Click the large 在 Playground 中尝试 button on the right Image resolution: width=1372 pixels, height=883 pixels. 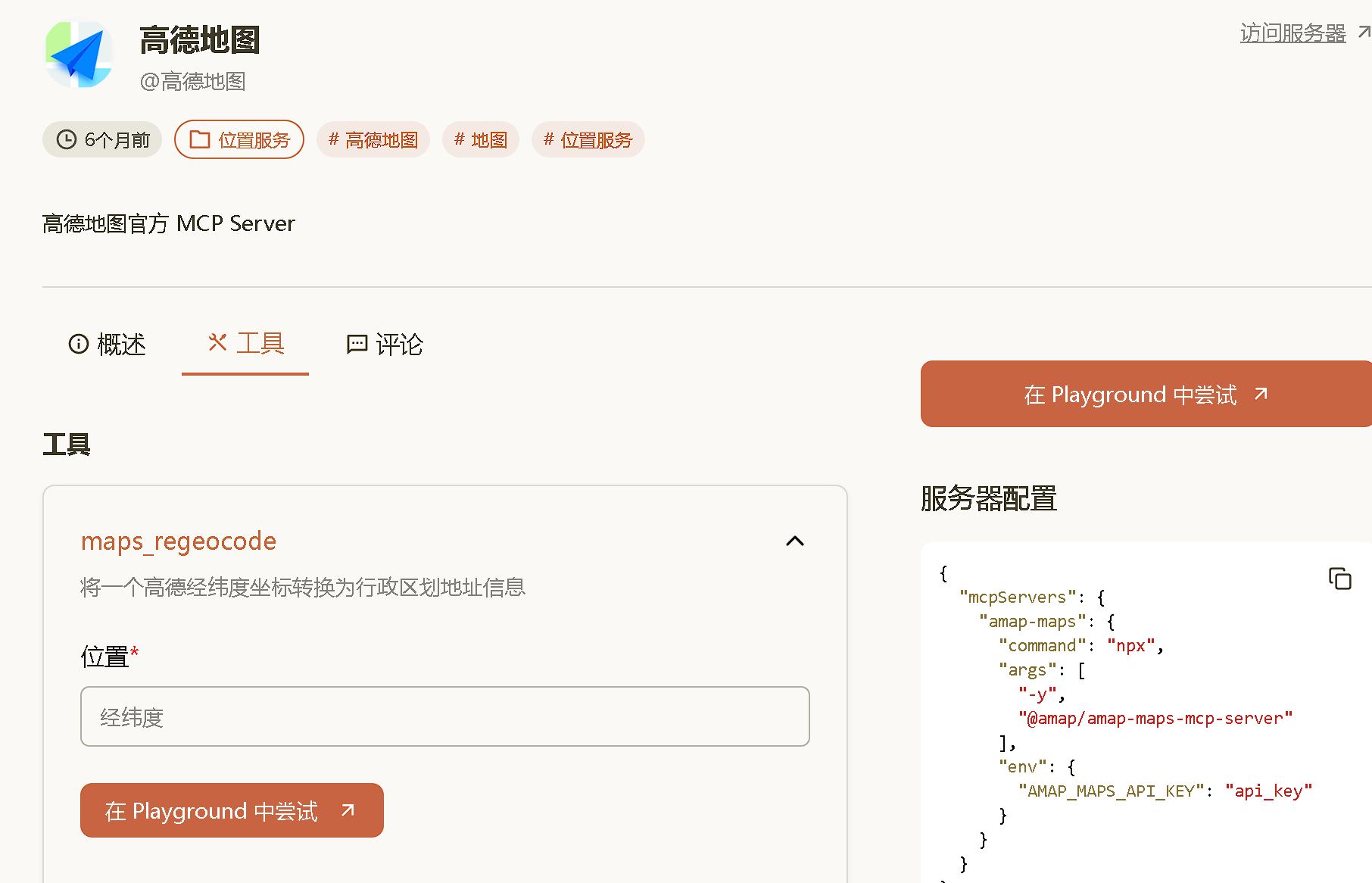pyautogui.click(x=1146, y=394)
